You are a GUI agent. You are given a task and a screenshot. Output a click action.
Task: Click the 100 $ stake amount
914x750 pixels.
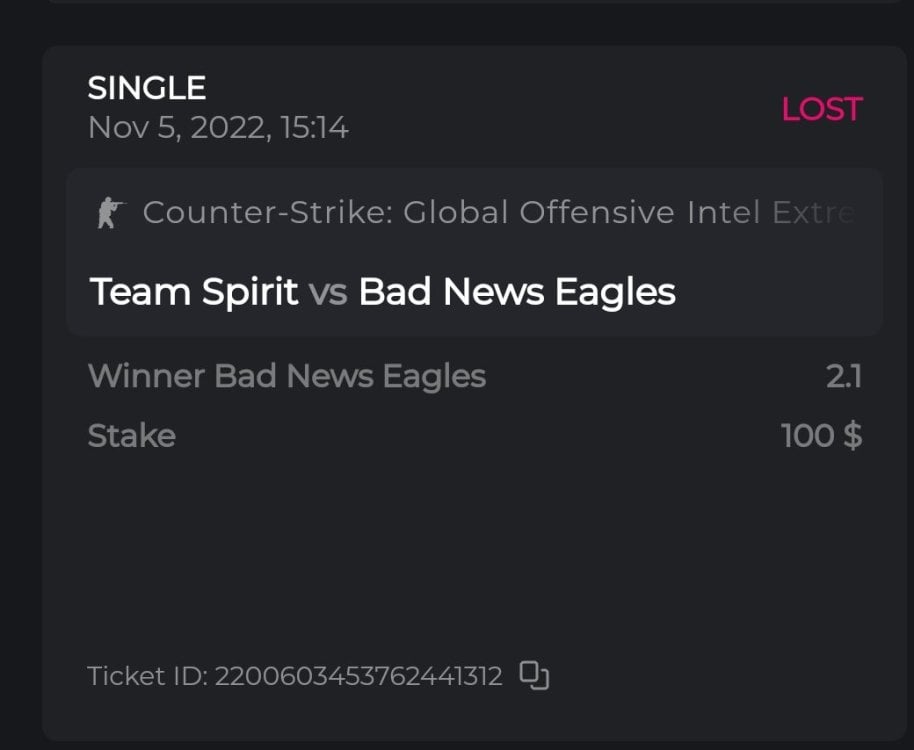[821, 436]
